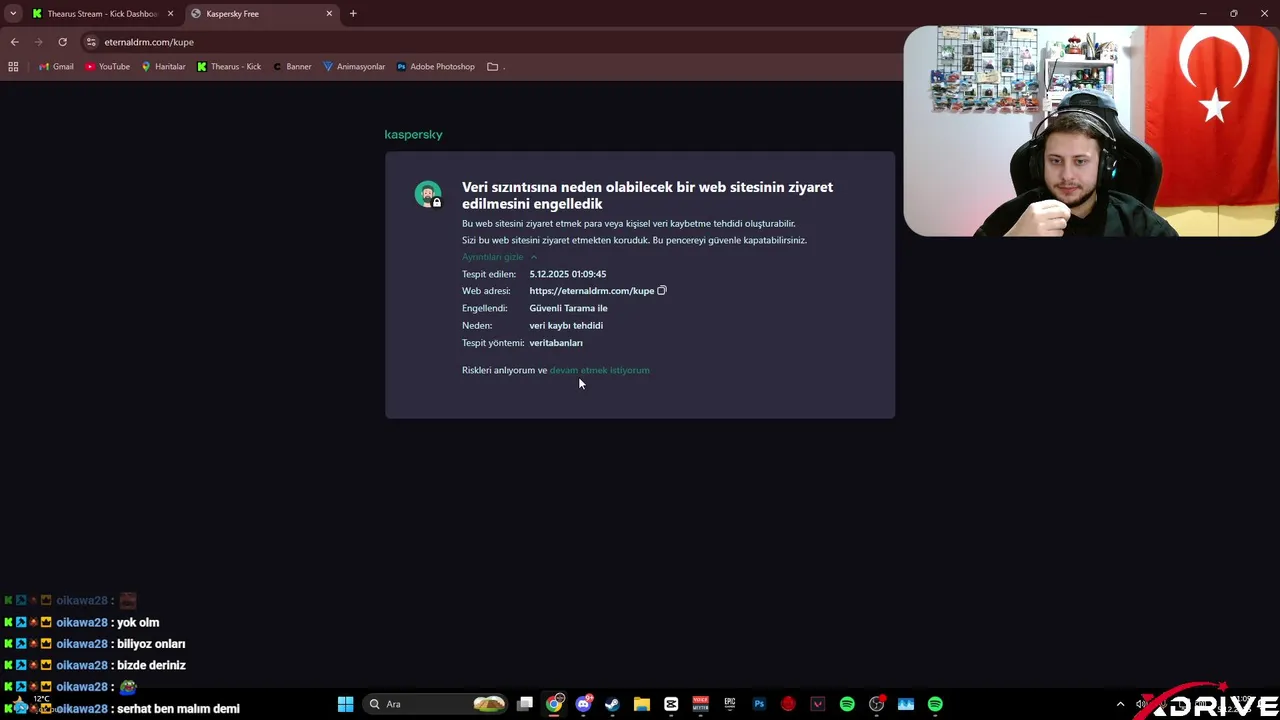Open OBS Studio from the taskbar

877,704
